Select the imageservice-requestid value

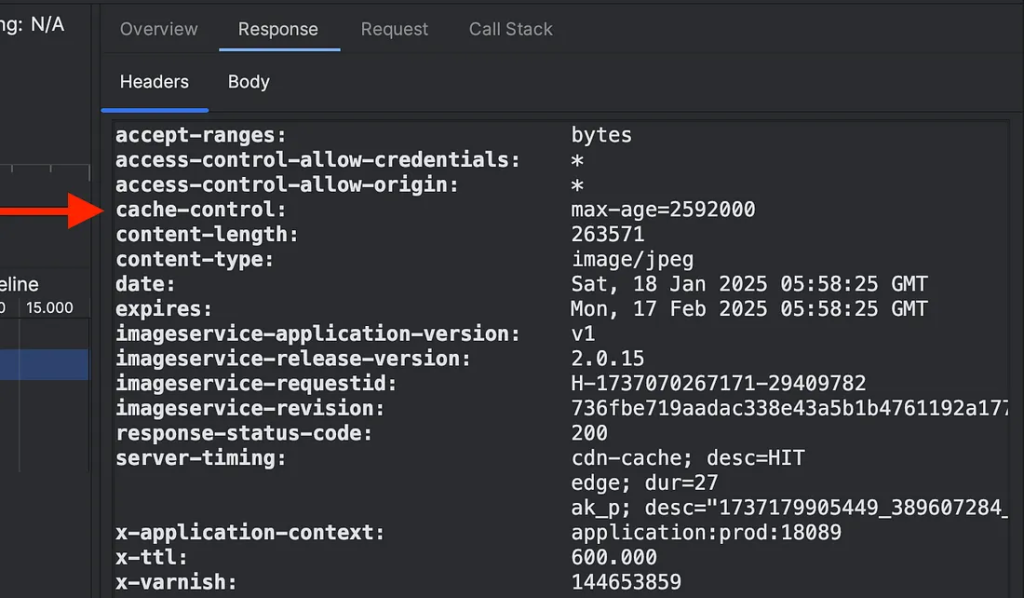[718, 384]
